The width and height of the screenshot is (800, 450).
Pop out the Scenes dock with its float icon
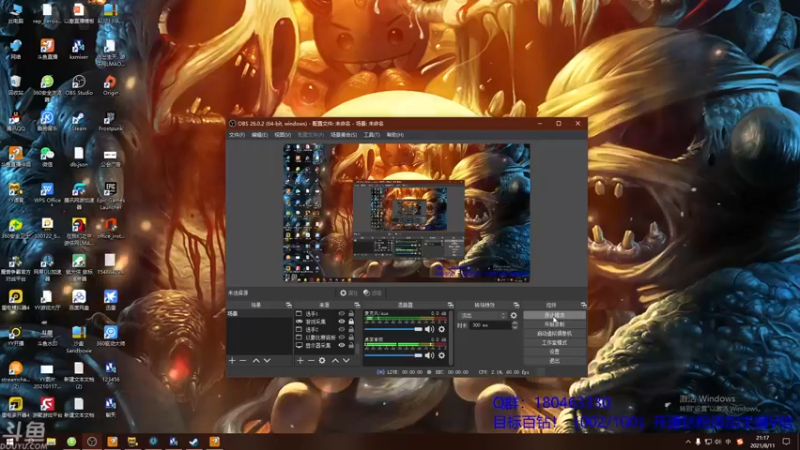(x=289, y=305)
